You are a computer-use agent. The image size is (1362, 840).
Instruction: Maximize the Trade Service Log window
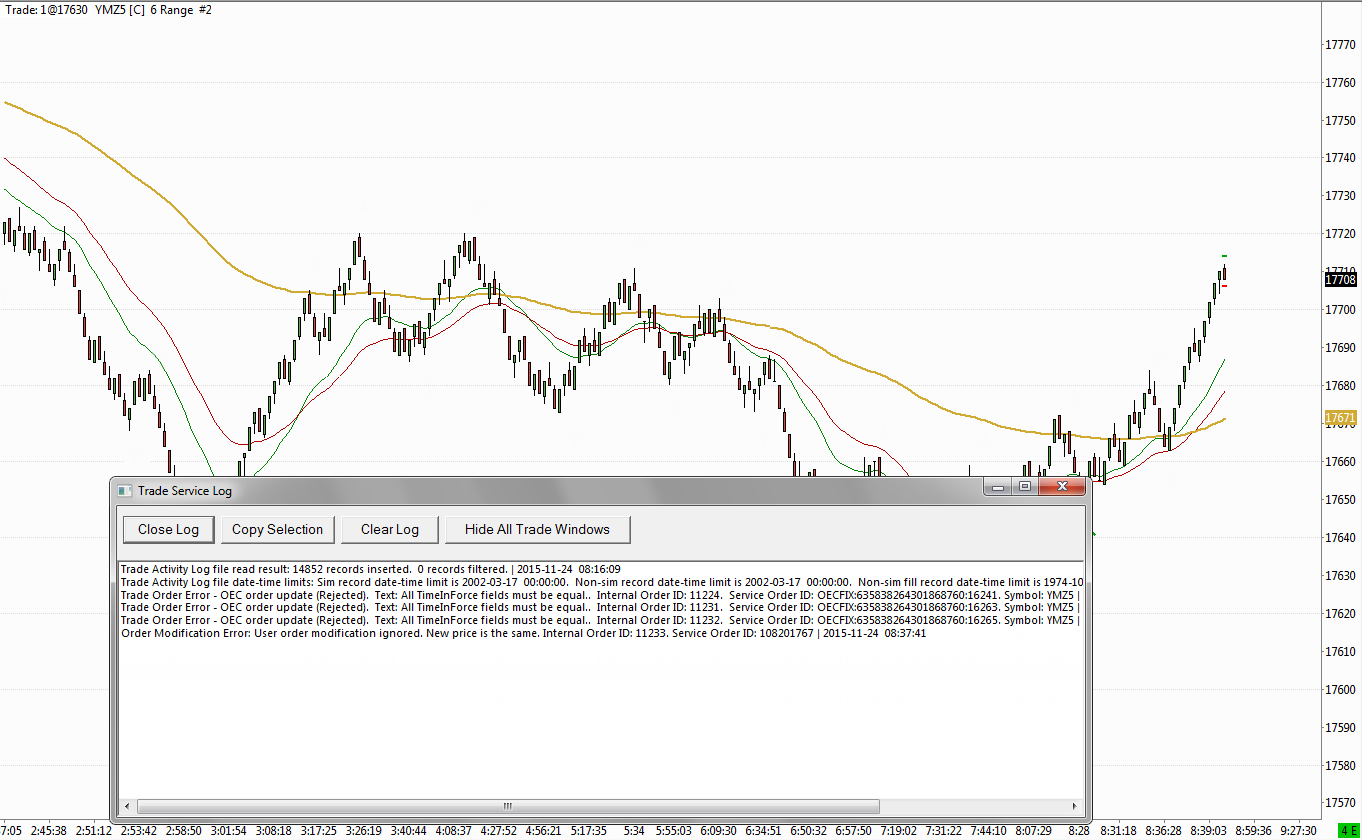click(1024, 487)
